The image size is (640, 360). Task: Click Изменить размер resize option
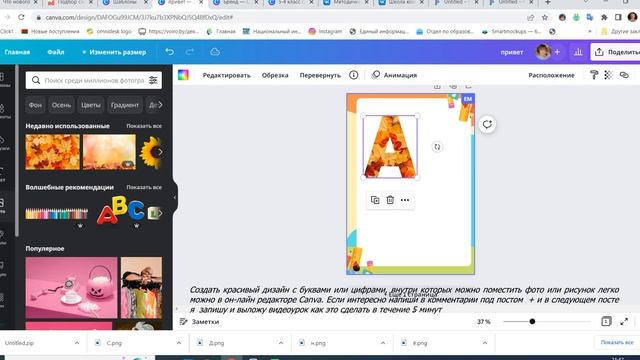pyautogui.click(x=114, y=52)
